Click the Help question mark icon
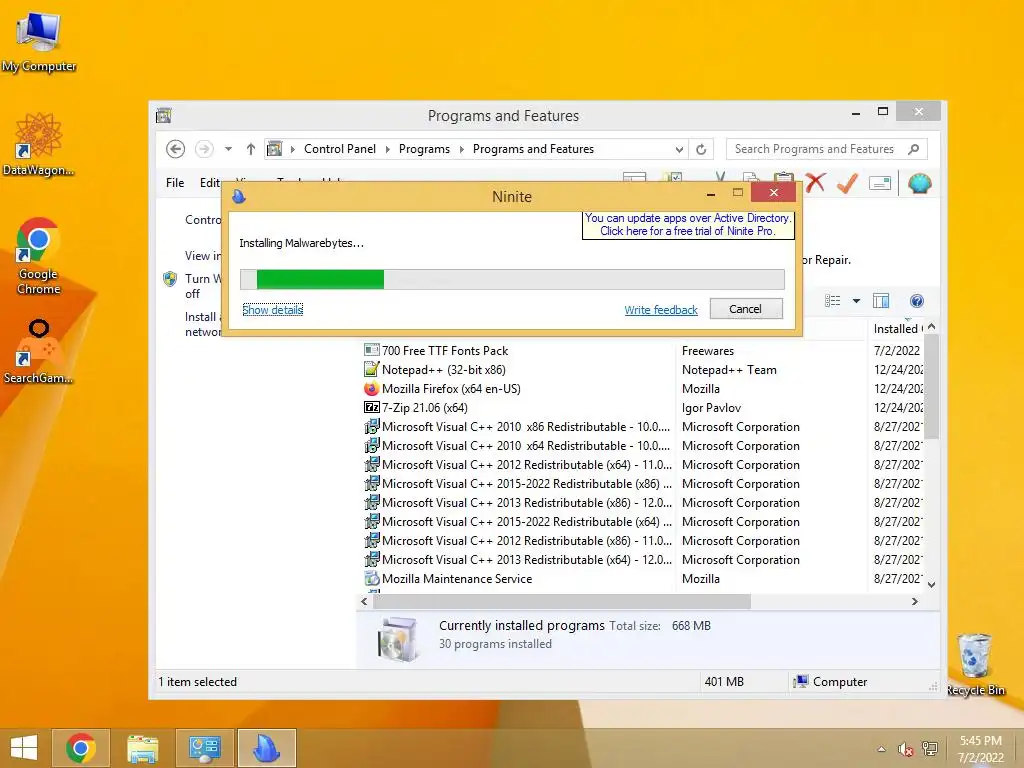Viewport: 1024px width, 768px height. [916, 301]
